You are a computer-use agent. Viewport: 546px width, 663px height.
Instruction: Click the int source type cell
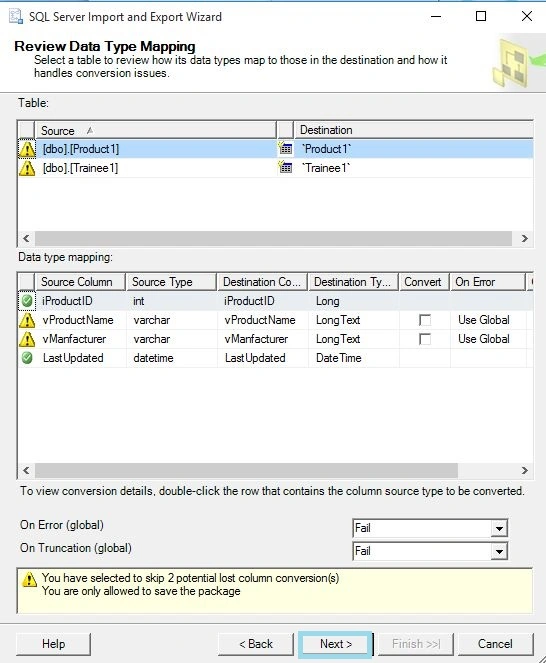point(171,301)
